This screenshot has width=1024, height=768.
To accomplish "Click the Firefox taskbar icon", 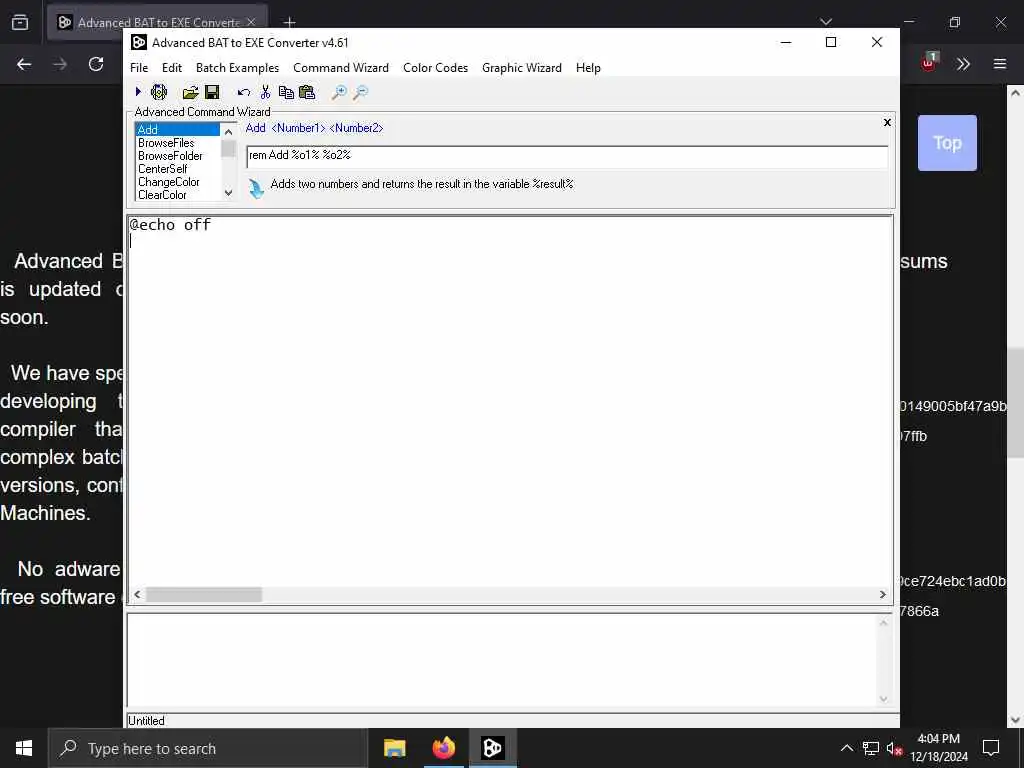I will pos(443,748).
